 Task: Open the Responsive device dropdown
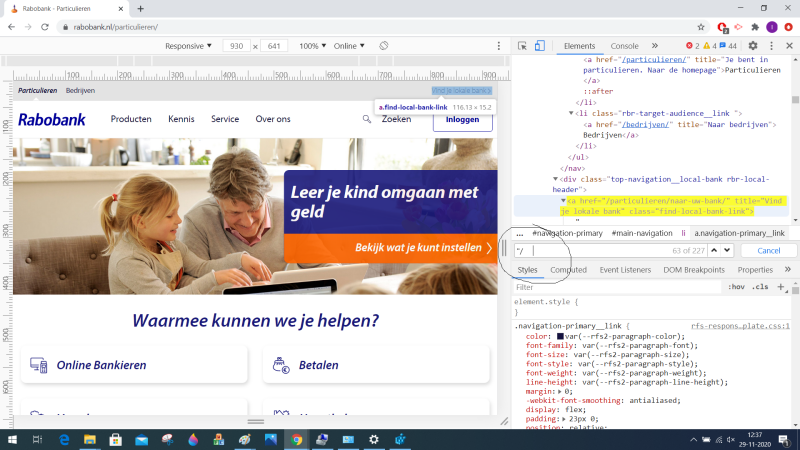tap(188, 46)
